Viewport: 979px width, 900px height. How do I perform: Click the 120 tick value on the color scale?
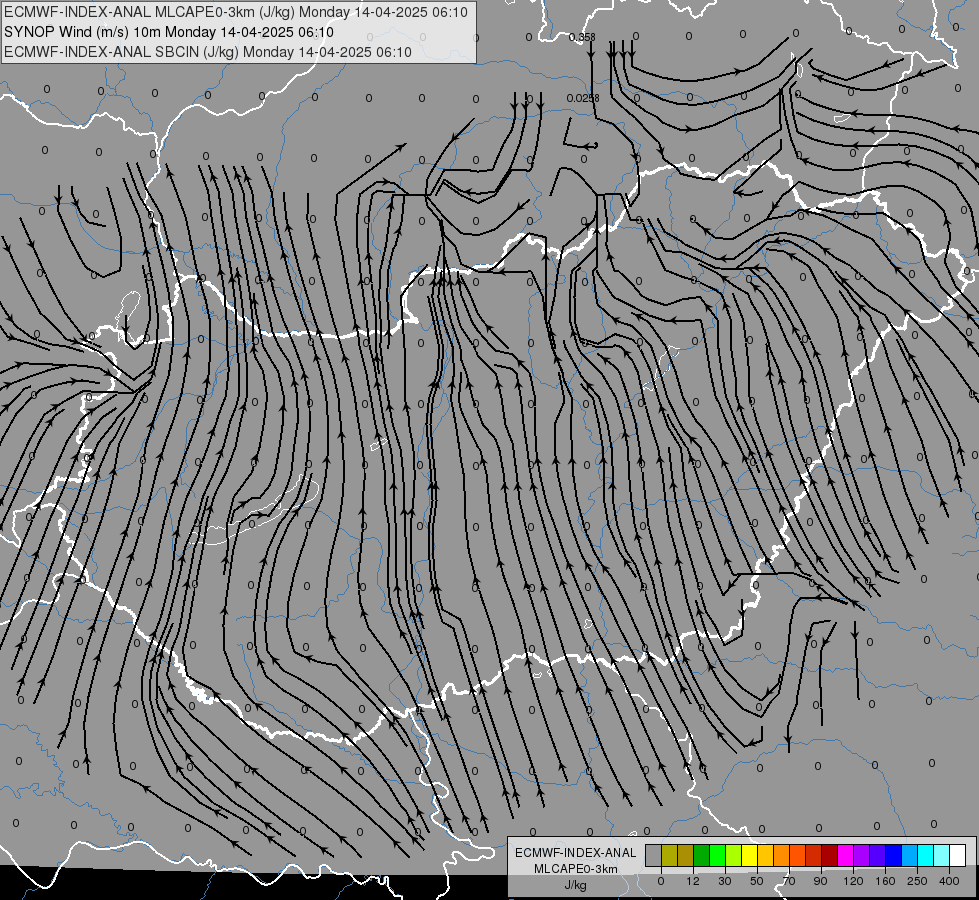click(x=853, y=881)
